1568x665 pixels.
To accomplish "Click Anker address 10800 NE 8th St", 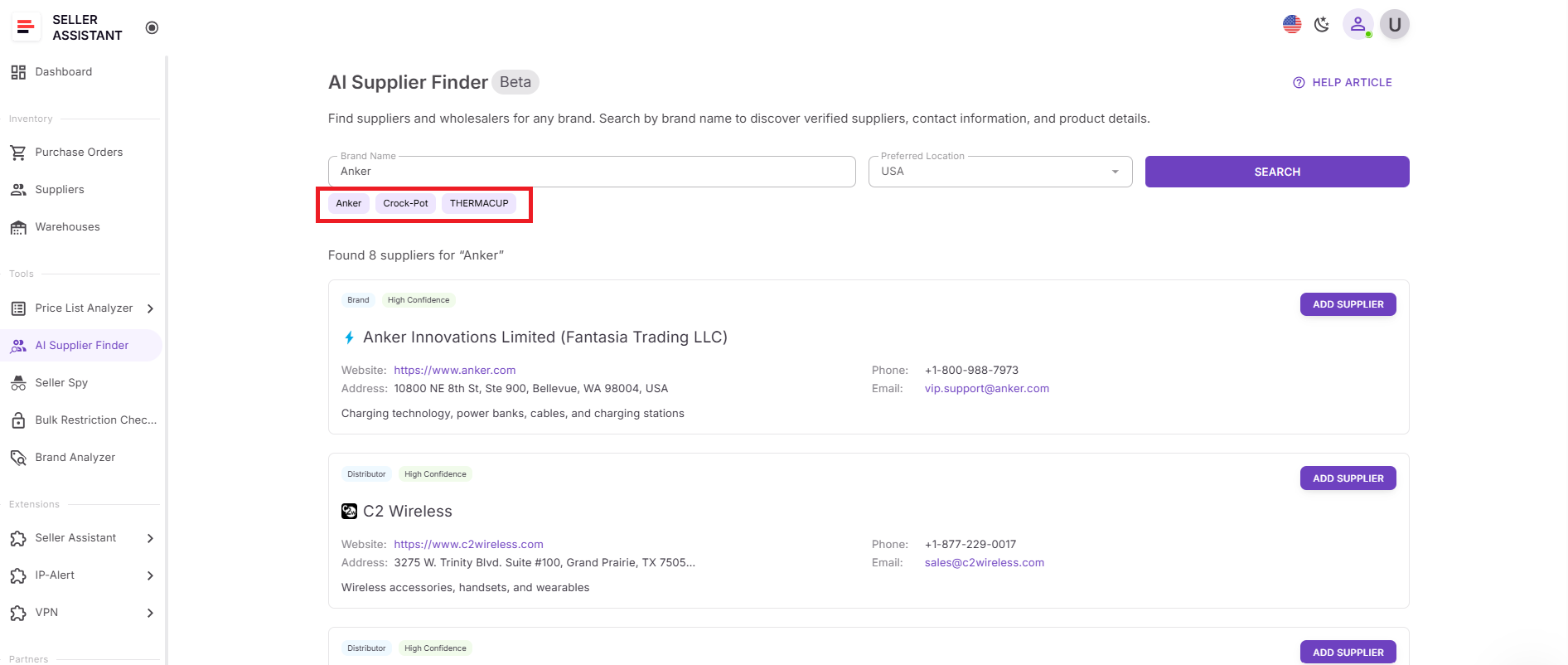I will 531,389.
